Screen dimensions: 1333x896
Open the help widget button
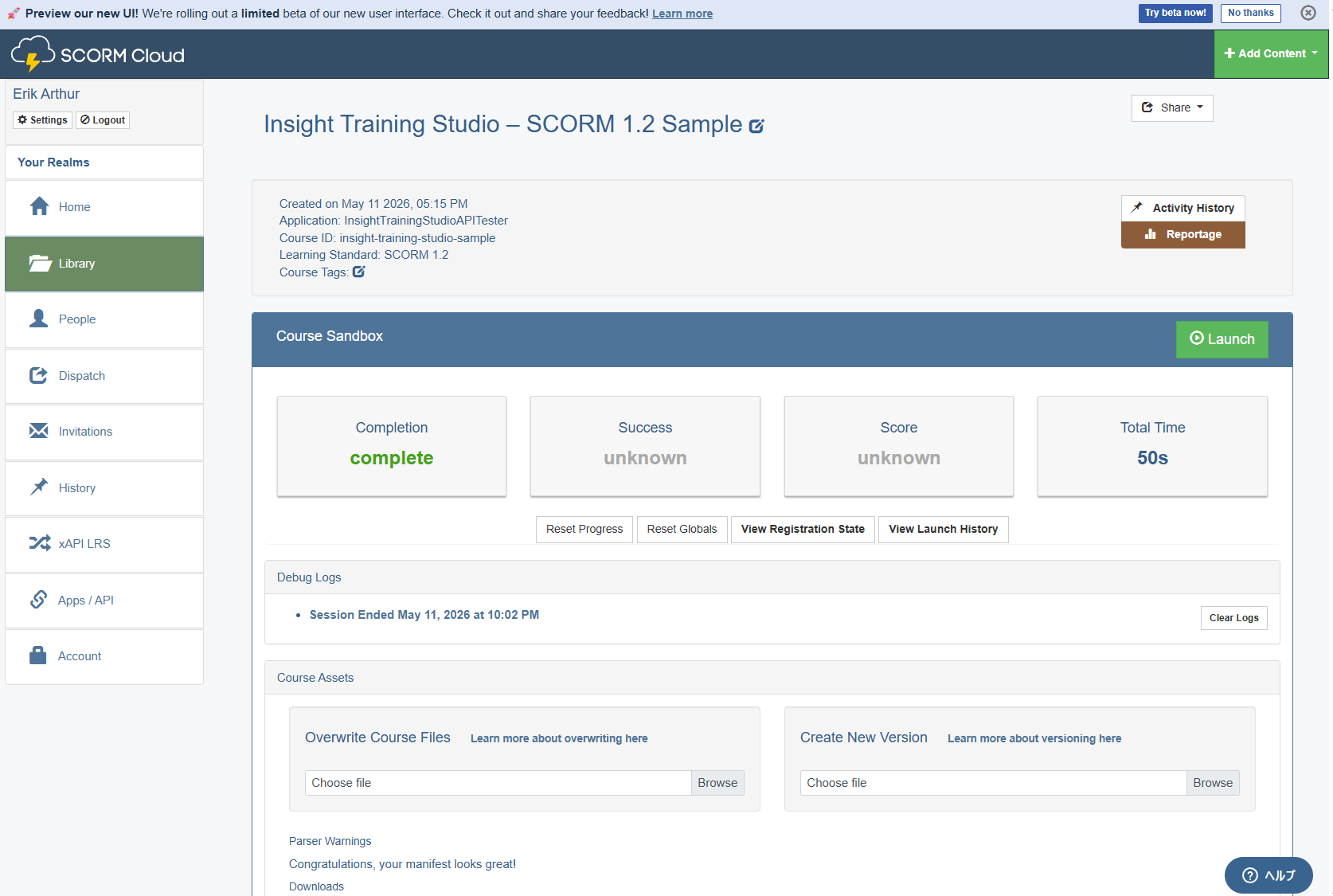1268,875
